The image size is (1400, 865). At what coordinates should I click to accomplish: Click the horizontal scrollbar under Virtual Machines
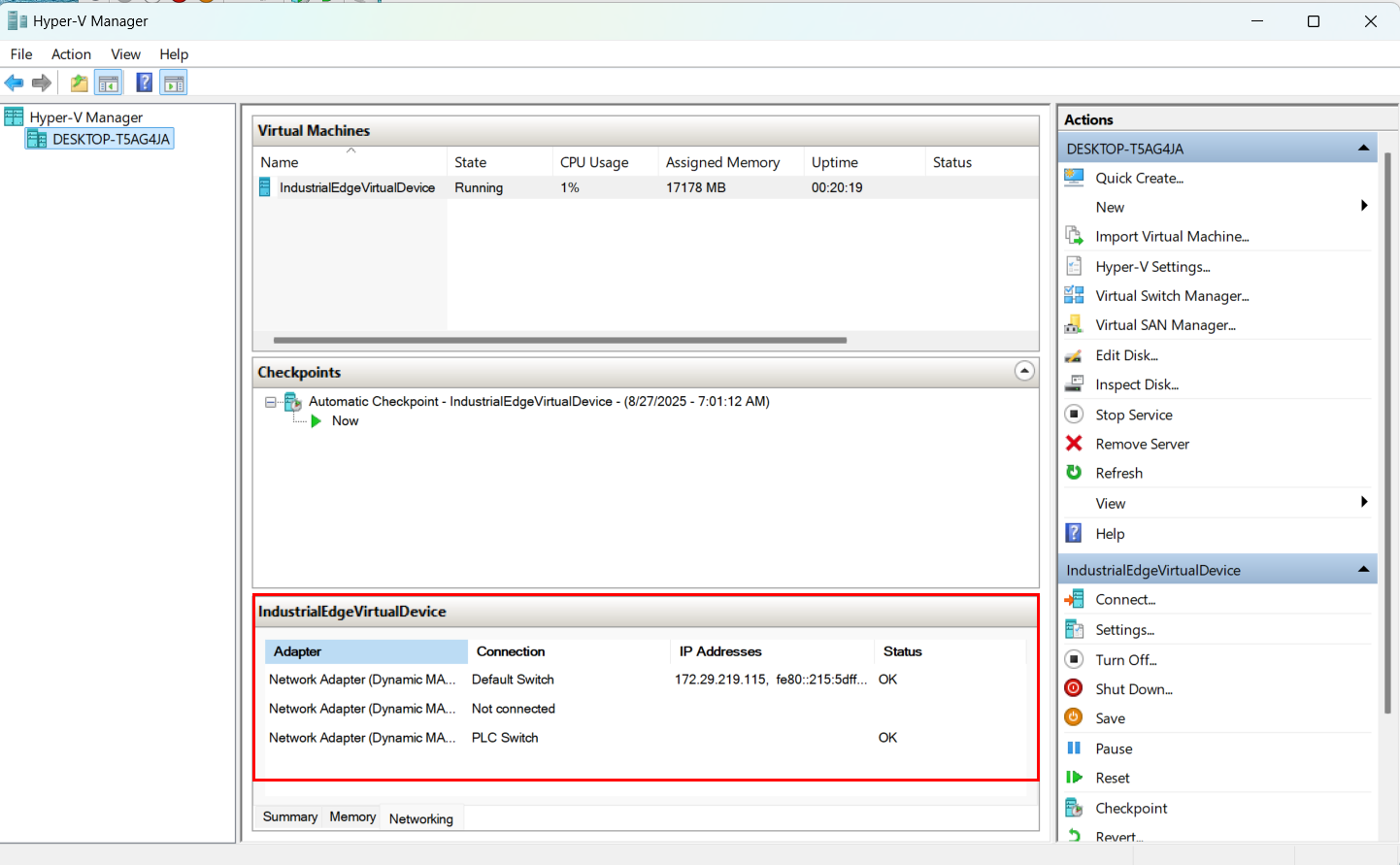point(558,340)
